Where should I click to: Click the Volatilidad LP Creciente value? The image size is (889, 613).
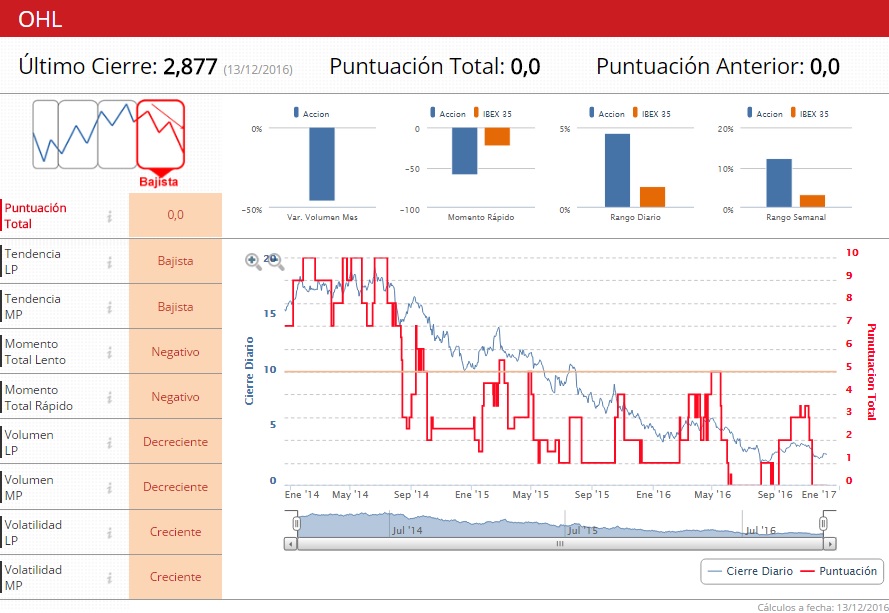tap(175, 532)
